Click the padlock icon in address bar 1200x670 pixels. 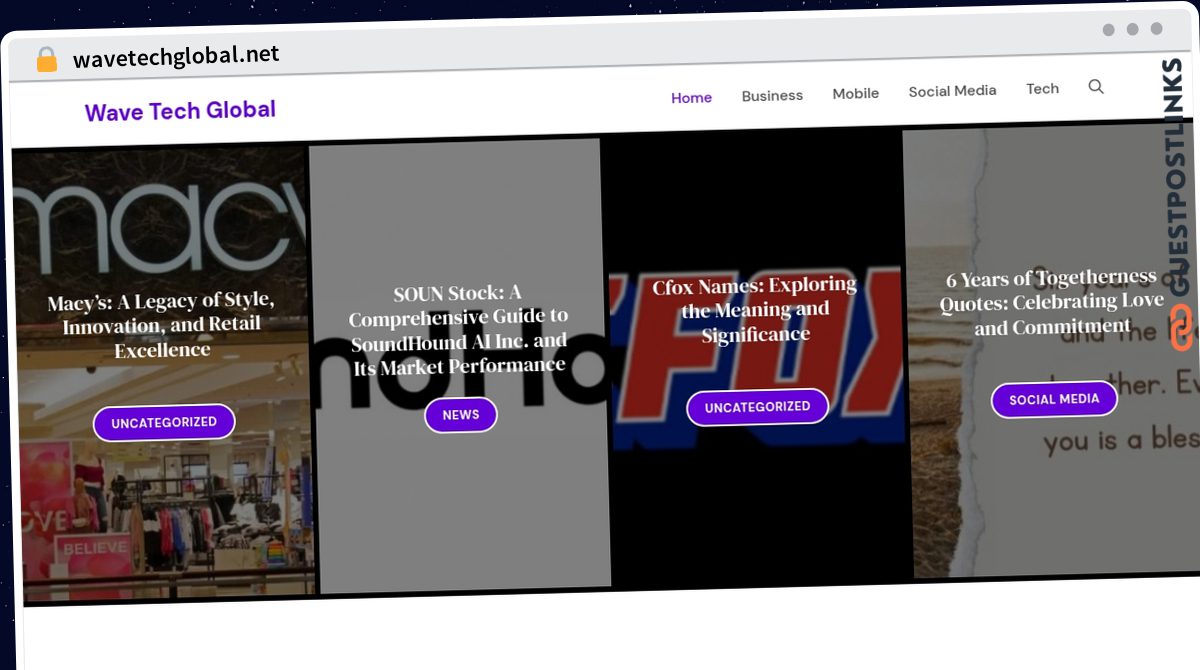click(x=46, y=60)
